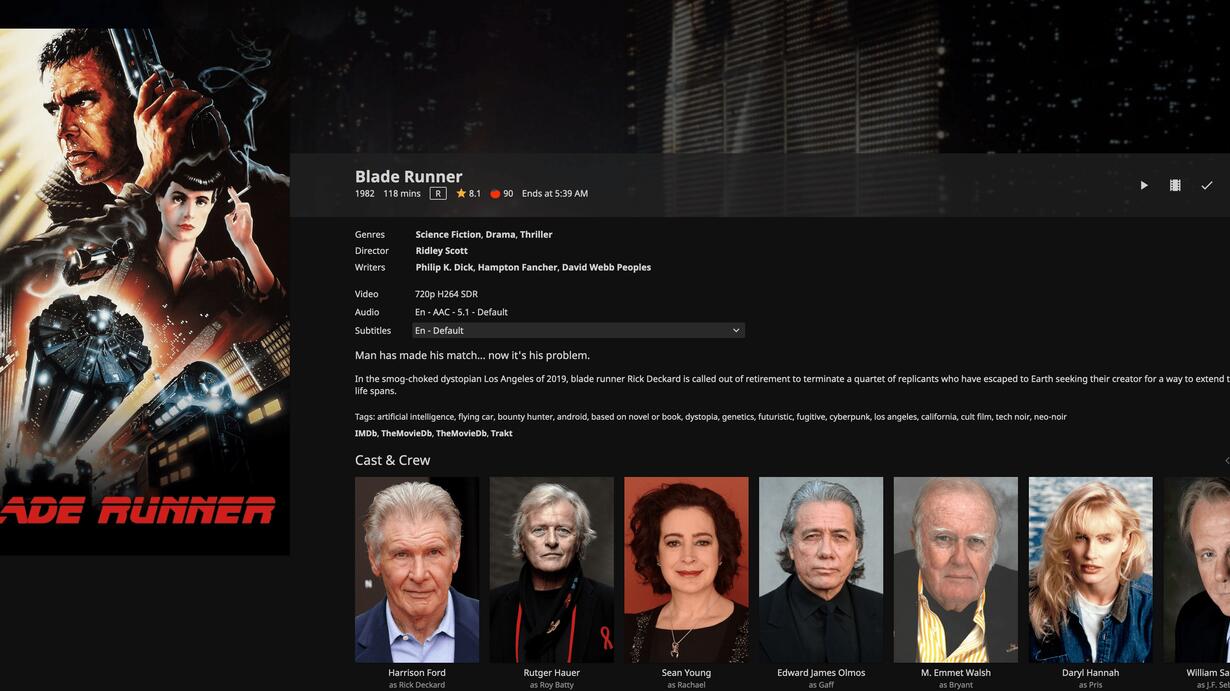The width and height of the screenshot is (1230, 691).
Task: Play the Blade Runner movie
Action: pos(1144,185)
